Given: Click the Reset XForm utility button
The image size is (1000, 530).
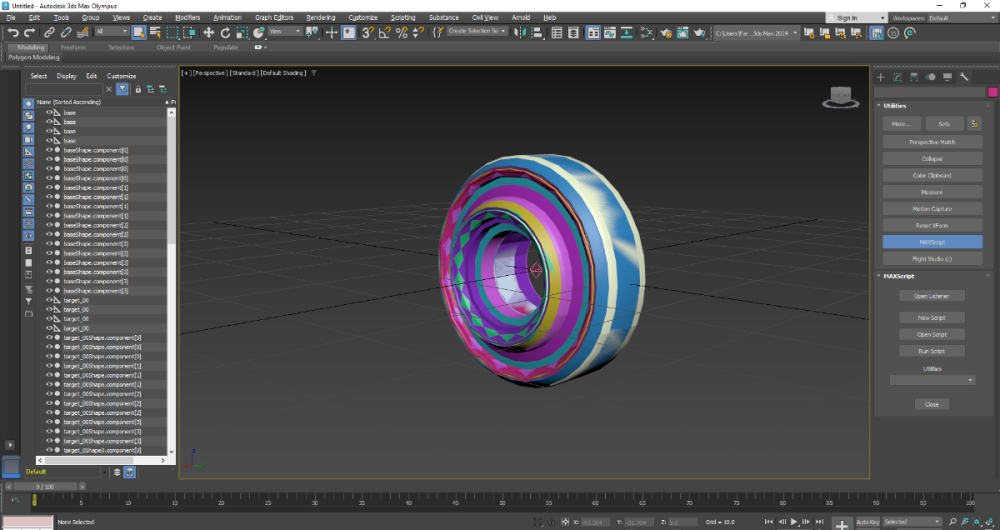Looking at the screenshot, I should (931, 225).
